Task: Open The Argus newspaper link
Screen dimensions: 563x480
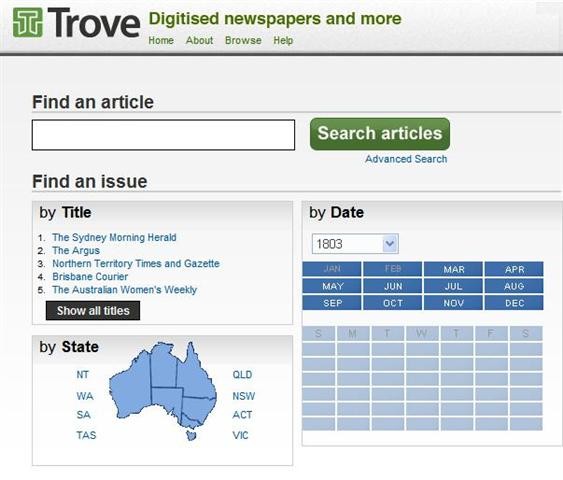Action: 76,250
